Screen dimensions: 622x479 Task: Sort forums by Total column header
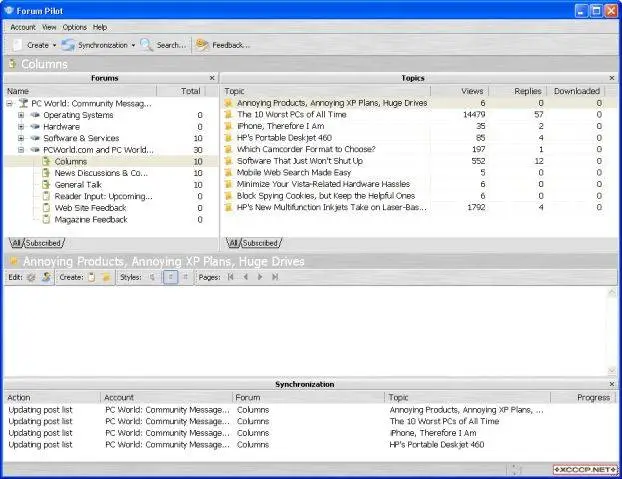182,91
